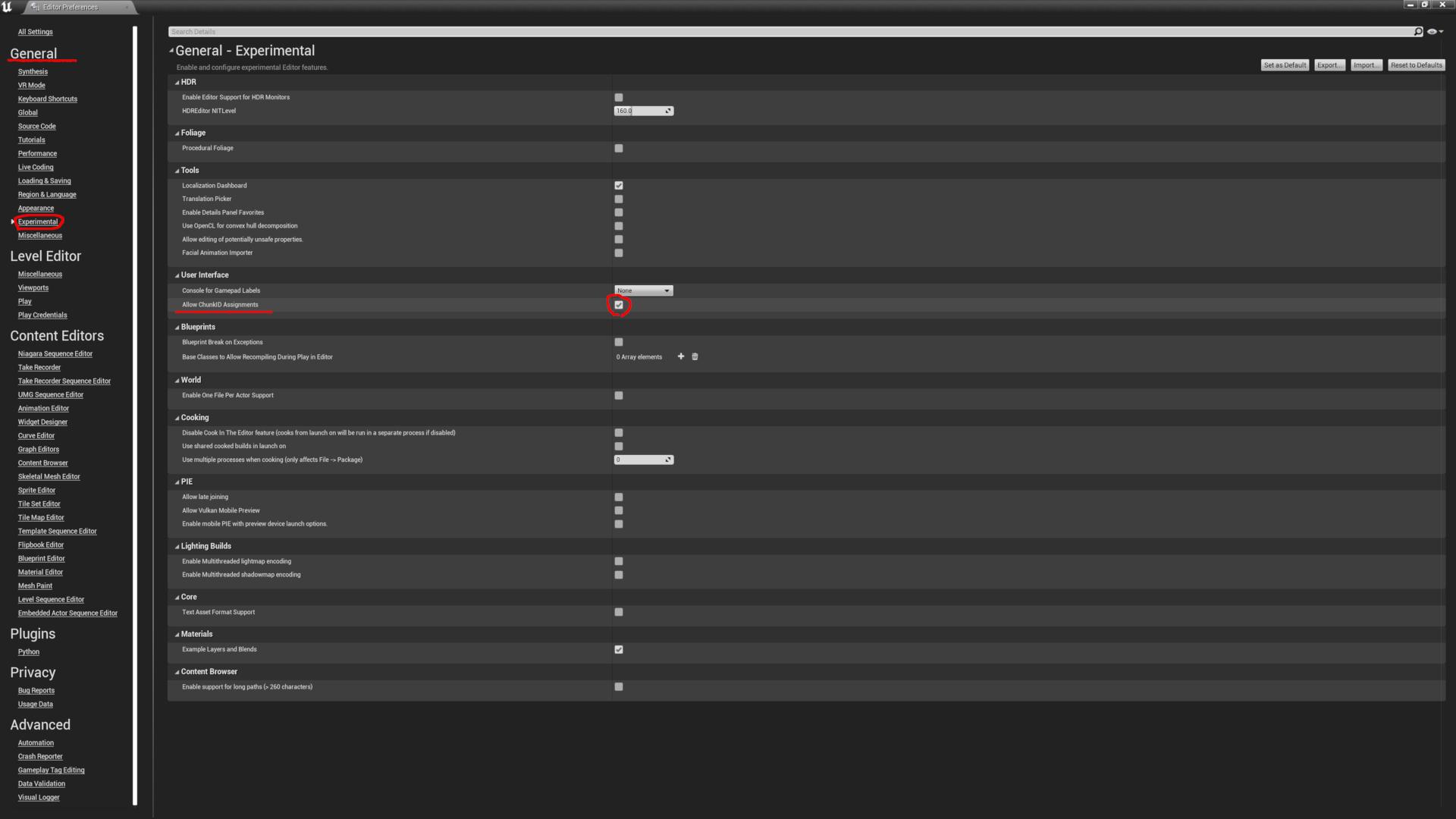Image resolution: width=1456 pixels, height=819 pixels.
Task: Click Reset to Defaults button
Action: (x=1416, y=65)
